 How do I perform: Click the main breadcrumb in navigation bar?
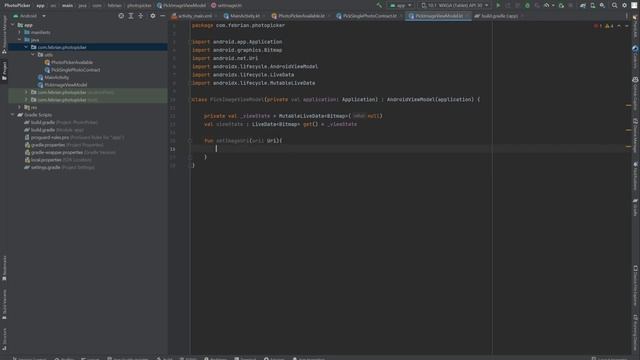coord(67,6)
